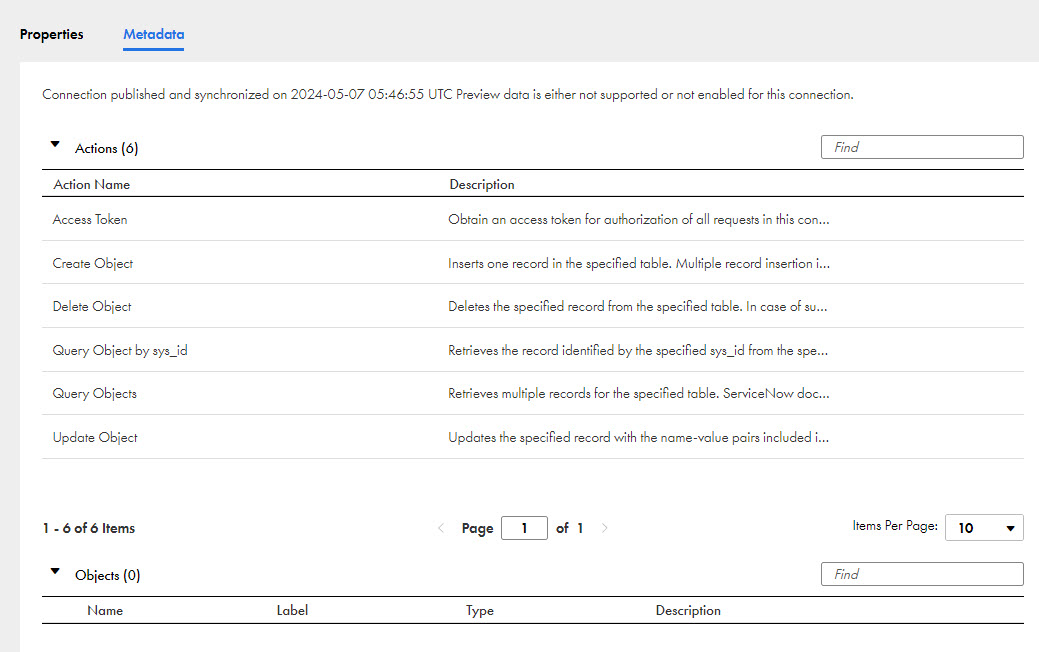The height and width of the screenshot is (652, 1039).
Task: Select the Create Object action
Action: point(93,263)
